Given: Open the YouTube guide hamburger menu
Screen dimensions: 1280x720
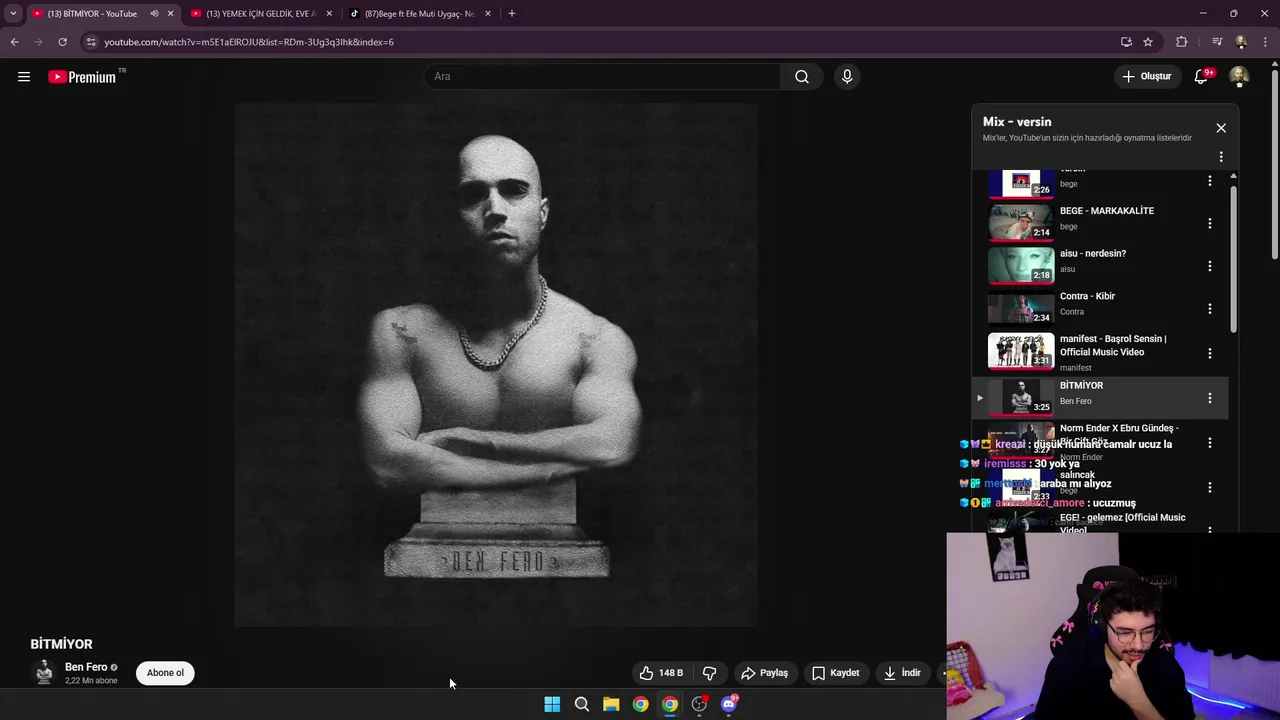Looking at the screenshot, I should [24, 76].
